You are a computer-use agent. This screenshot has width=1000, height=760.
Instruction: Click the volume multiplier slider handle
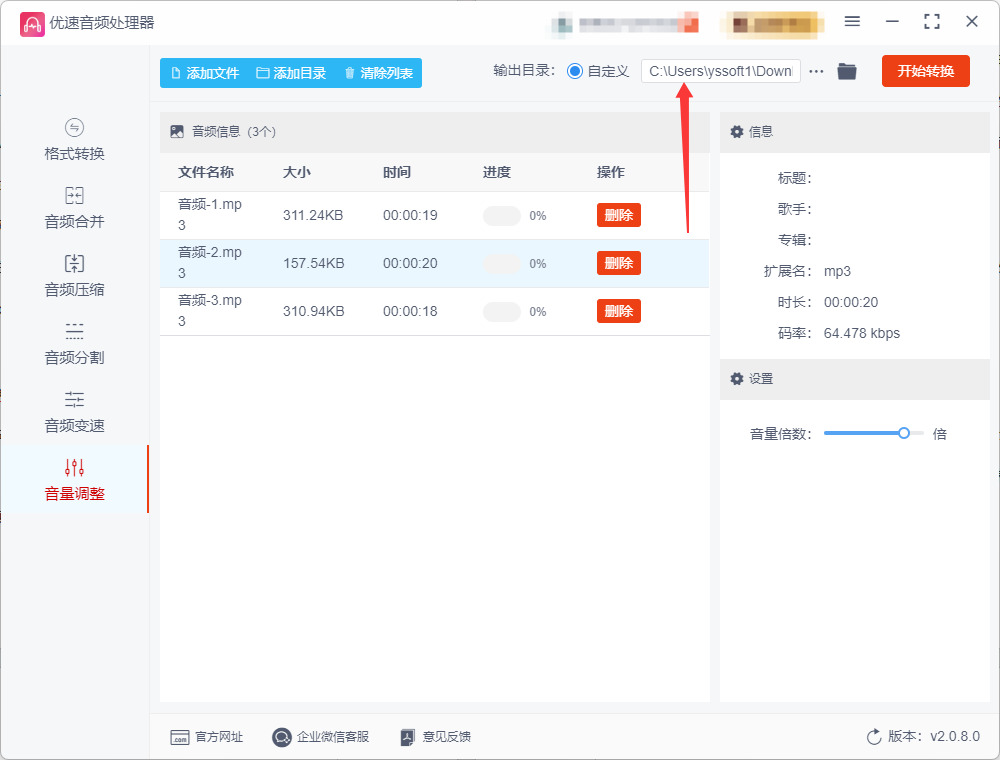(904, 434)
